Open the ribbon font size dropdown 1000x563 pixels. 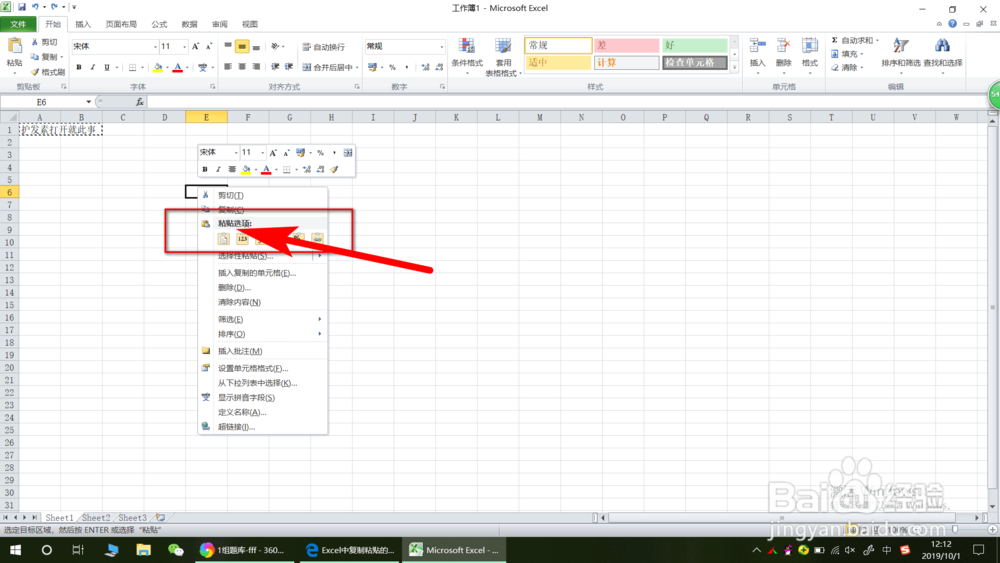pos(184,47)
